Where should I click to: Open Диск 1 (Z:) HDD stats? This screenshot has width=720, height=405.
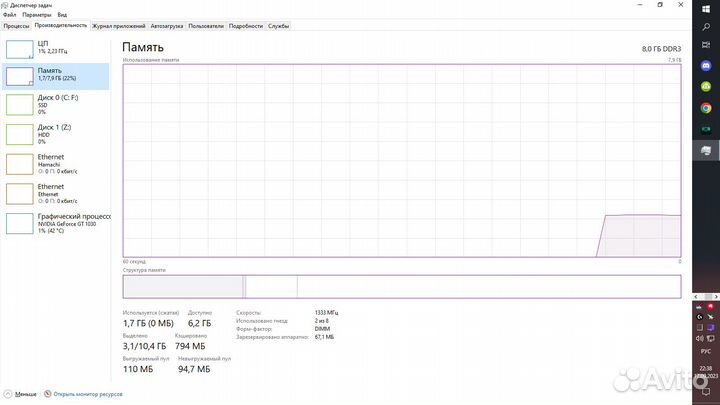[56, 134]
